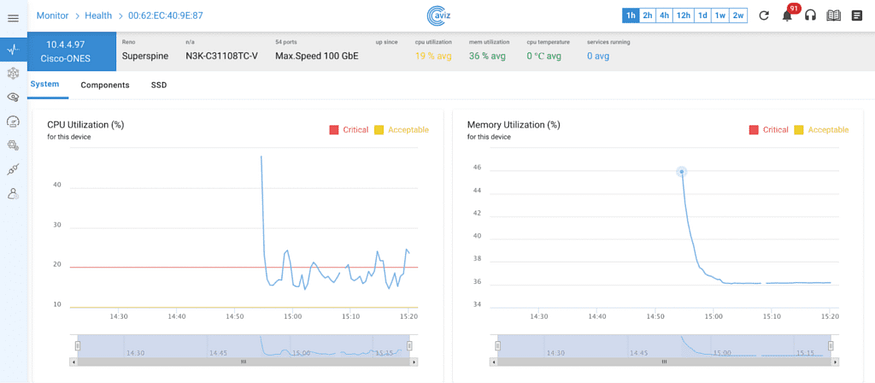Click the 10.4.4.97 Cisco-ONES device tile
This screenshot has height=383, width=875.
click(x=71, y=51)
